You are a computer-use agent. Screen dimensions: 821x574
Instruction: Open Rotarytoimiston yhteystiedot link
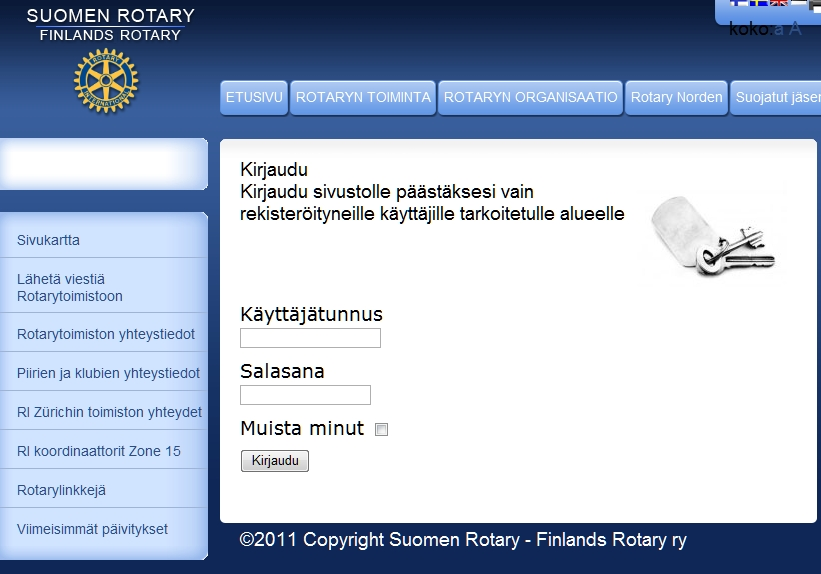point(106,334)
